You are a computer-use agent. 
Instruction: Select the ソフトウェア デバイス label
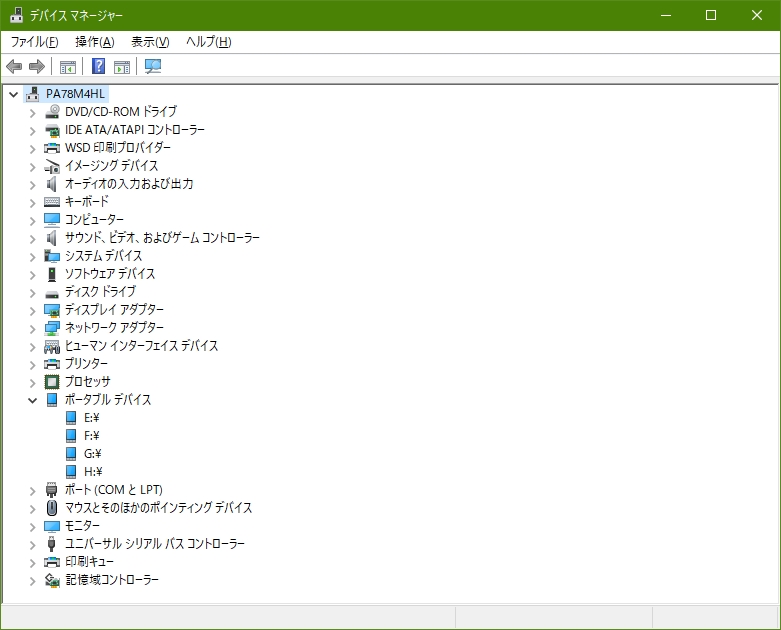(x=110, y=273)
